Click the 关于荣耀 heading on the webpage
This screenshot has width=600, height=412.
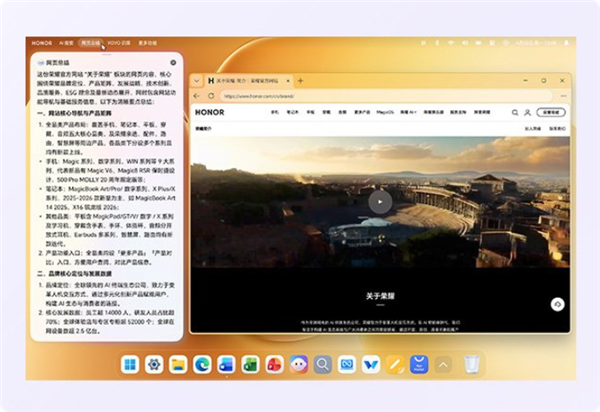tap(380, 296)
